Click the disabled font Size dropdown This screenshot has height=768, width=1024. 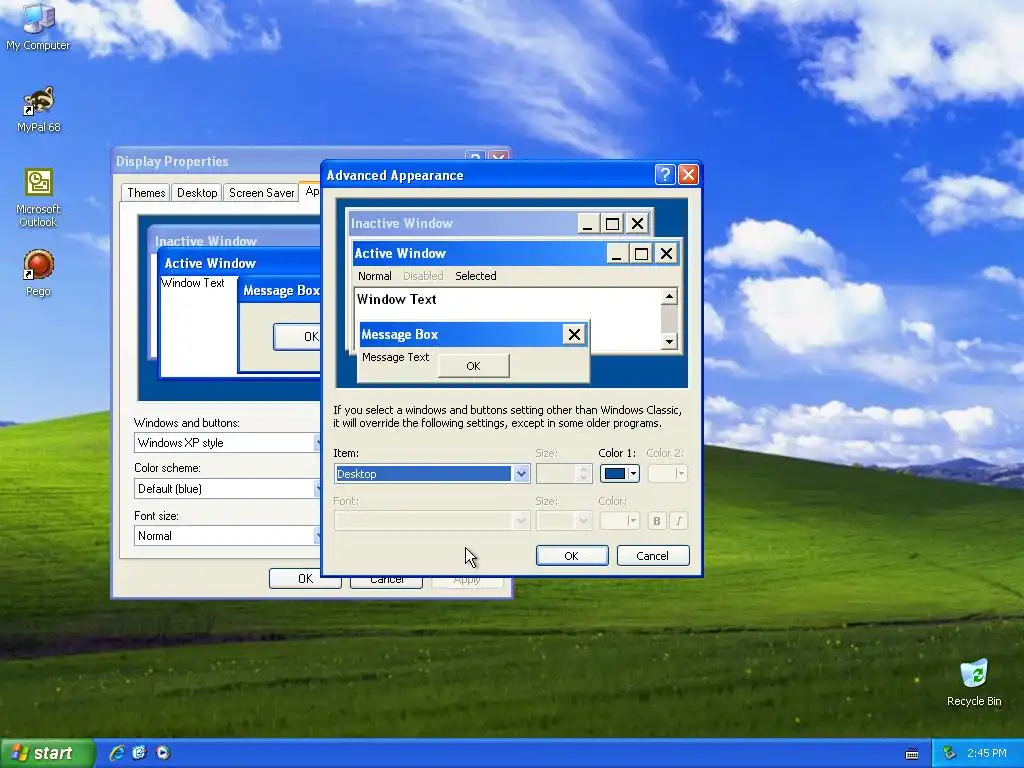pos(564,520)
